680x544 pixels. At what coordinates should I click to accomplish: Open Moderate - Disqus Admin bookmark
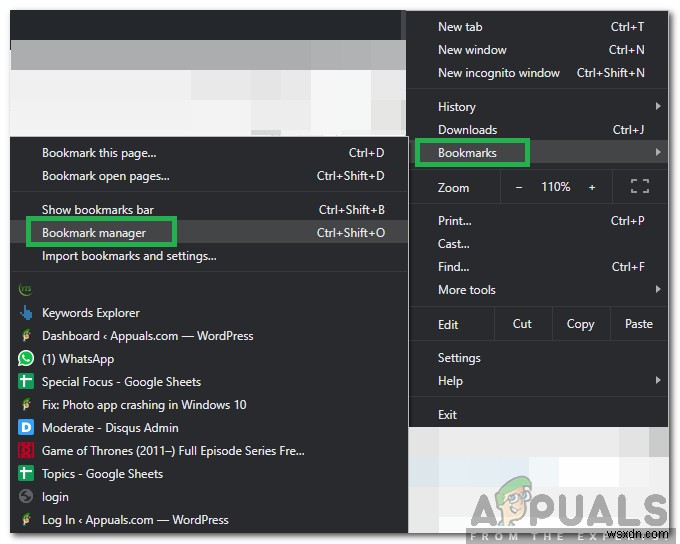click(x=209, y=427)
